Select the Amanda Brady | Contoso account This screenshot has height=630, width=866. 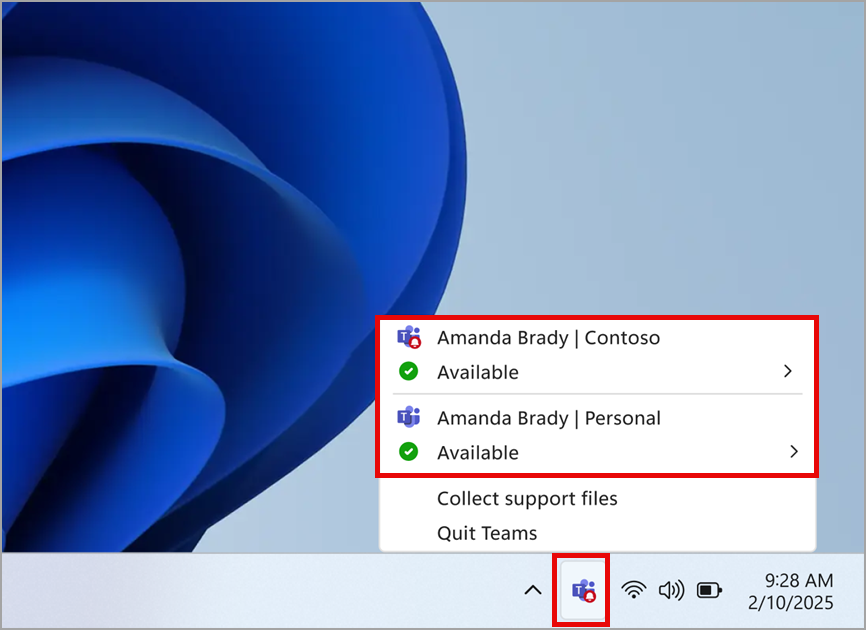click(x=548, y=337)
